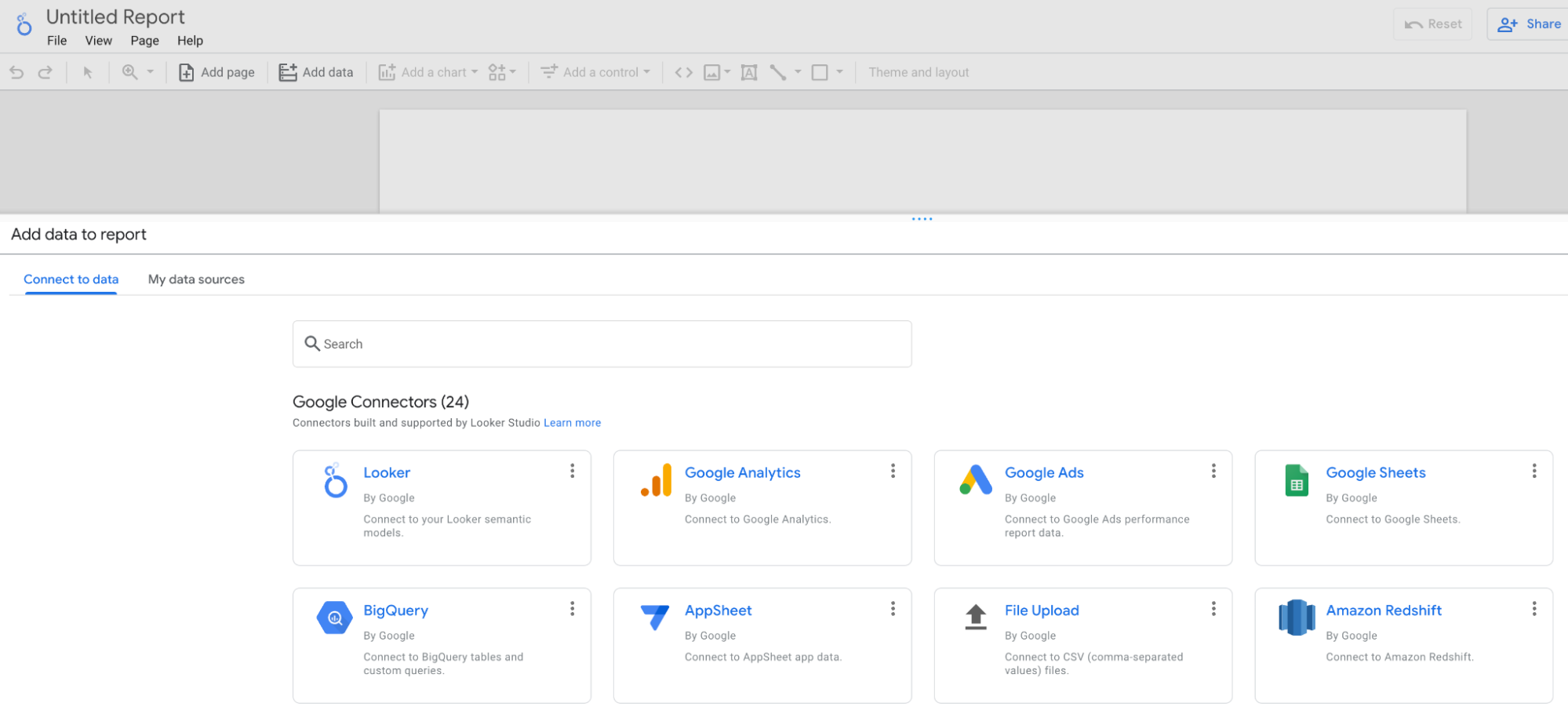
Task: Click the Looker connector logo
Action: click(335, 480)
